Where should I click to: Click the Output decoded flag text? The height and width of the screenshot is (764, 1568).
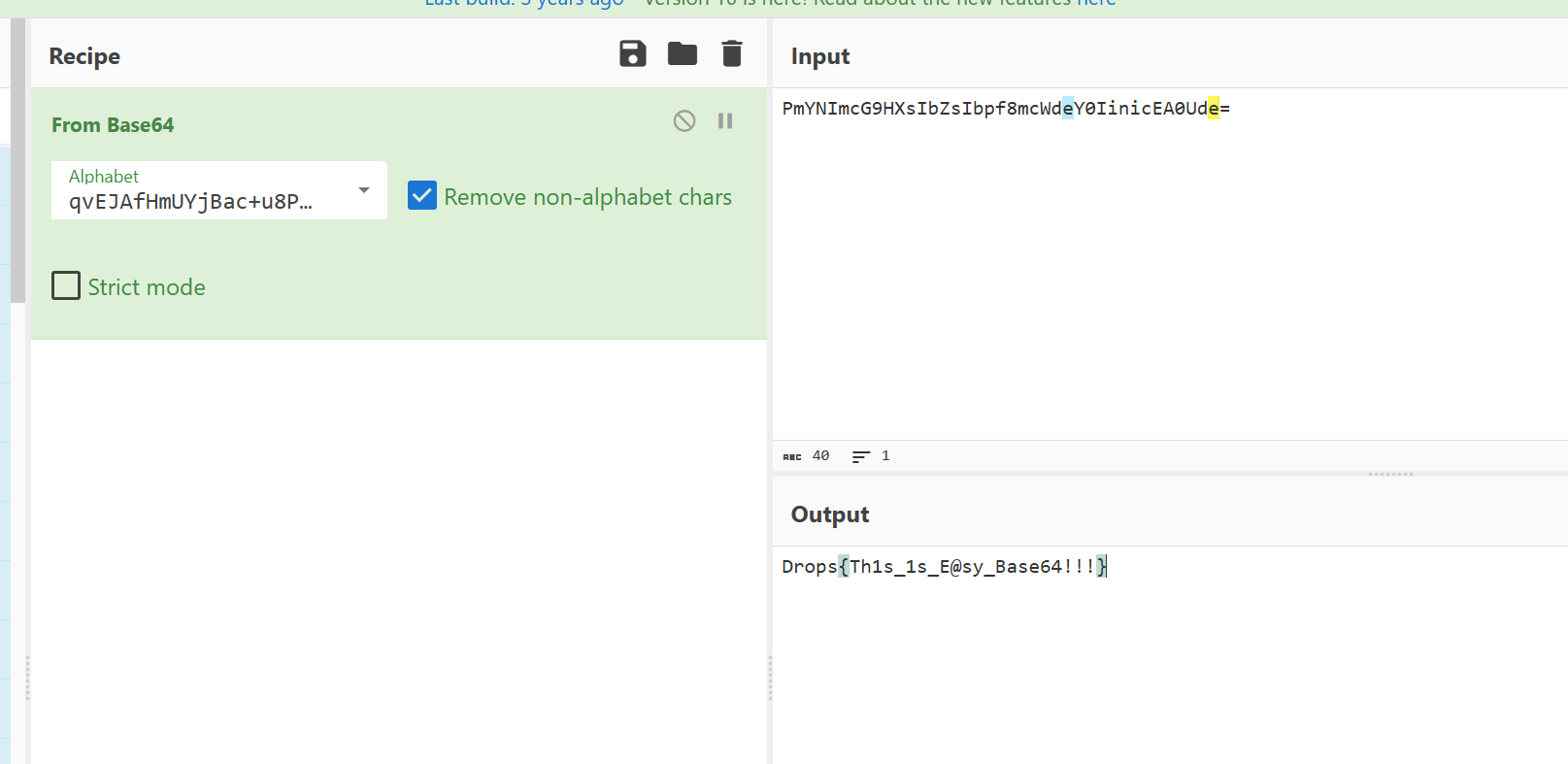[945, 567]
